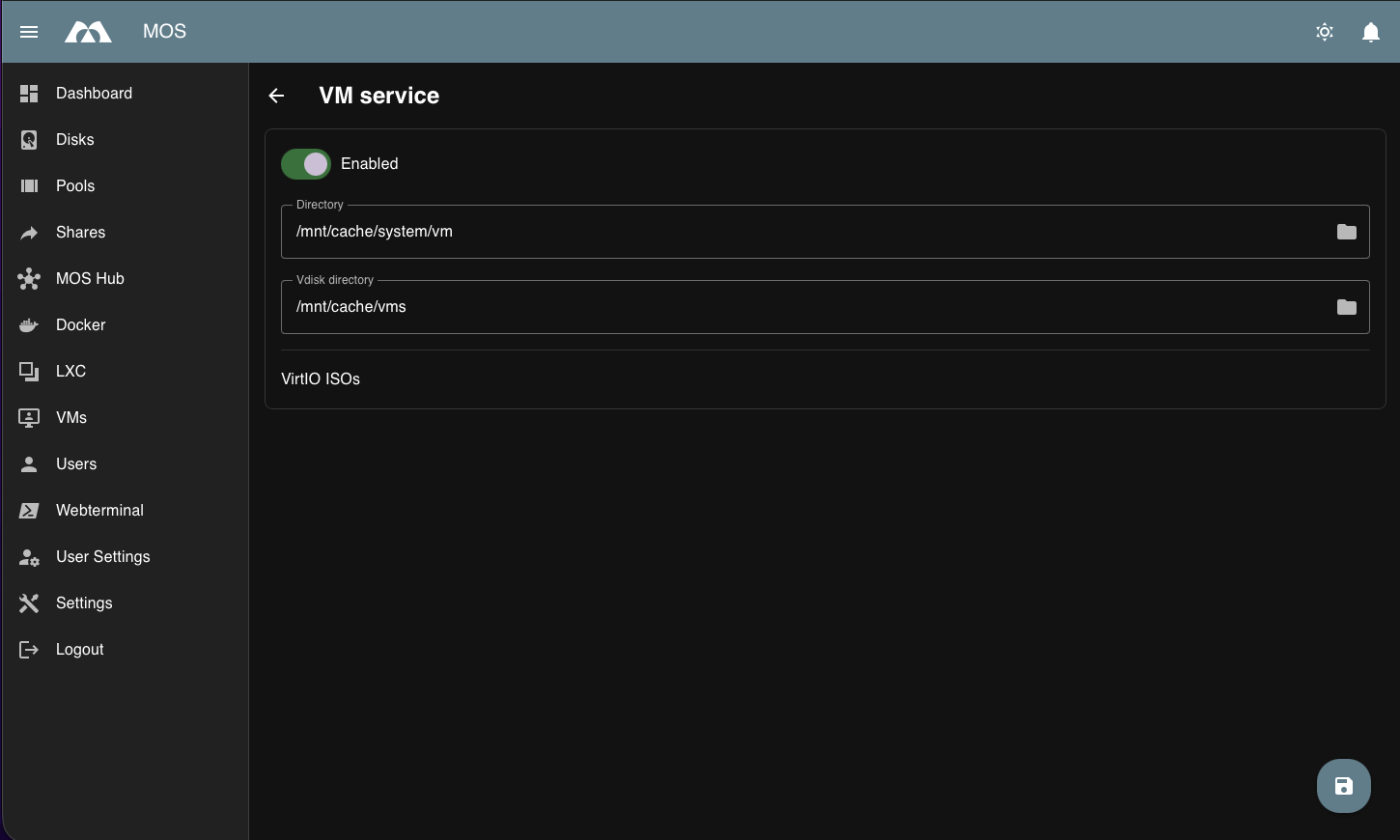1400x840 pixels.
Task: Browse folders for the Directory field
Action: (x=1347, y=232)
